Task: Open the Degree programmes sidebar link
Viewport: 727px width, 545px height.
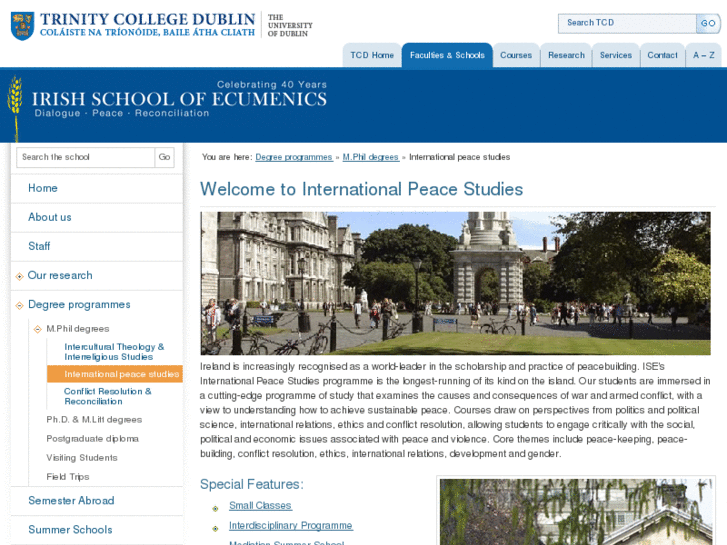Action: (x=79, y=305)
